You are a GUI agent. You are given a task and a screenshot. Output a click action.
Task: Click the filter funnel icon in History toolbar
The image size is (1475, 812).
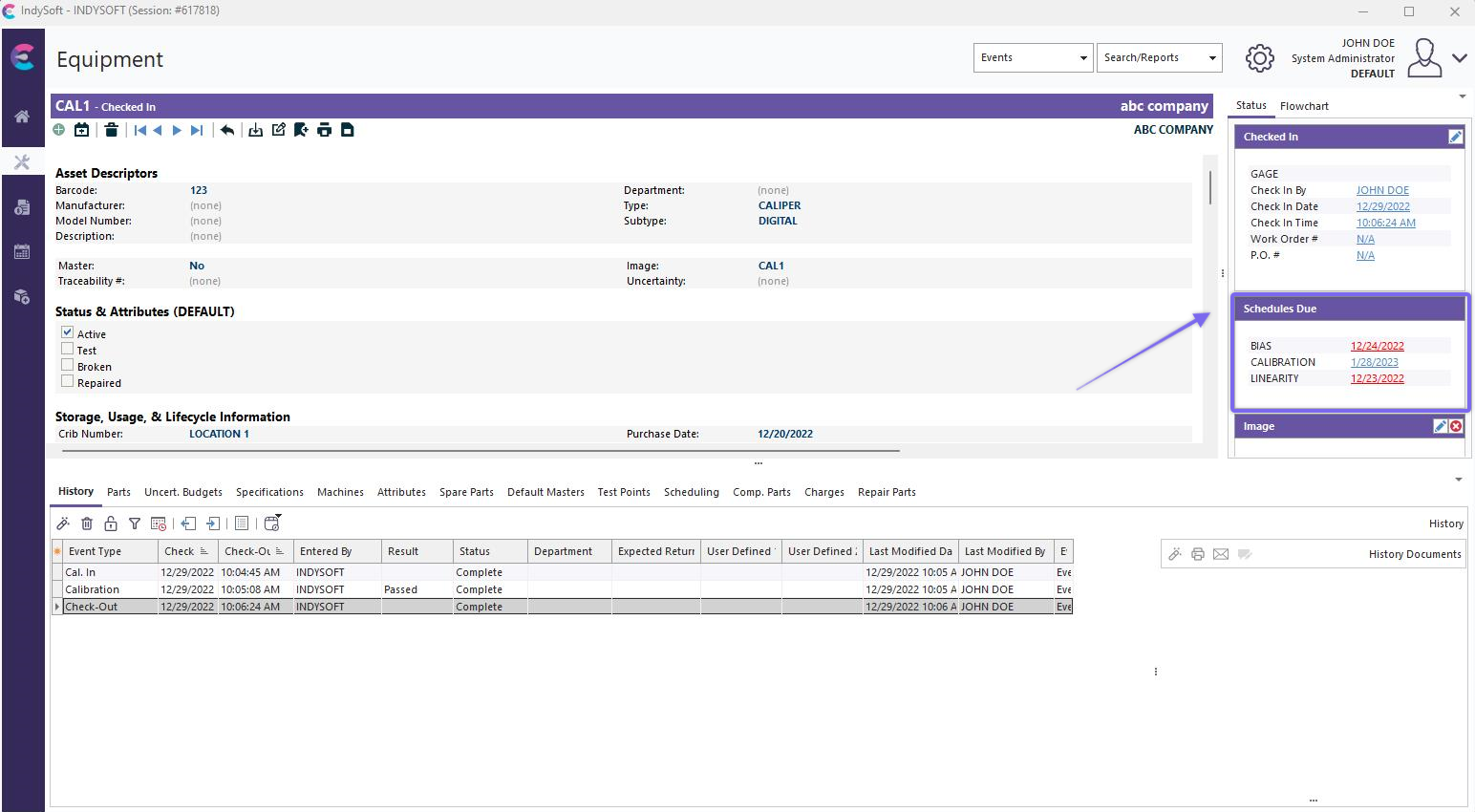[135, 524]
